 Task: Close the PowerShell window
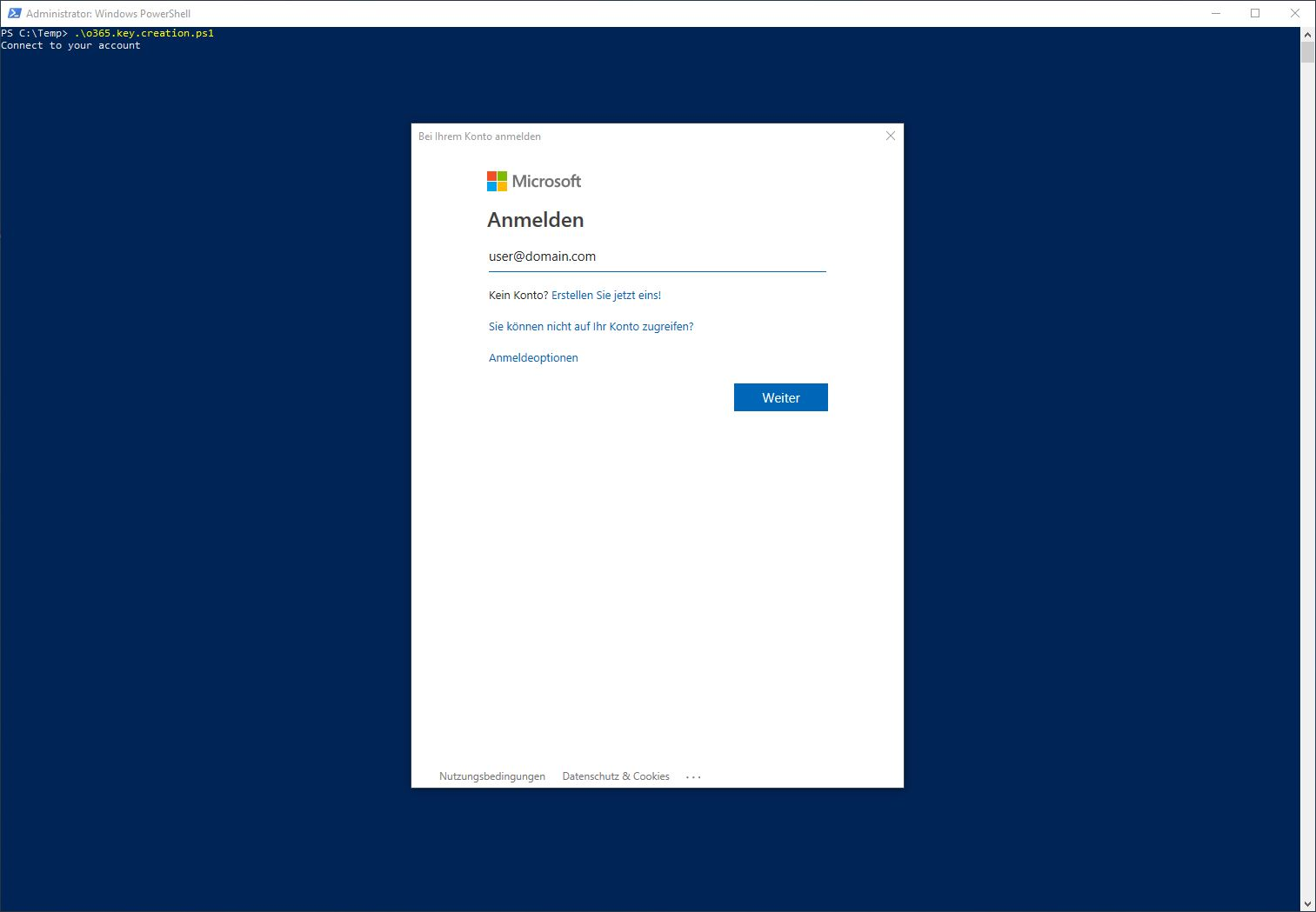[x=1295, y=13]
